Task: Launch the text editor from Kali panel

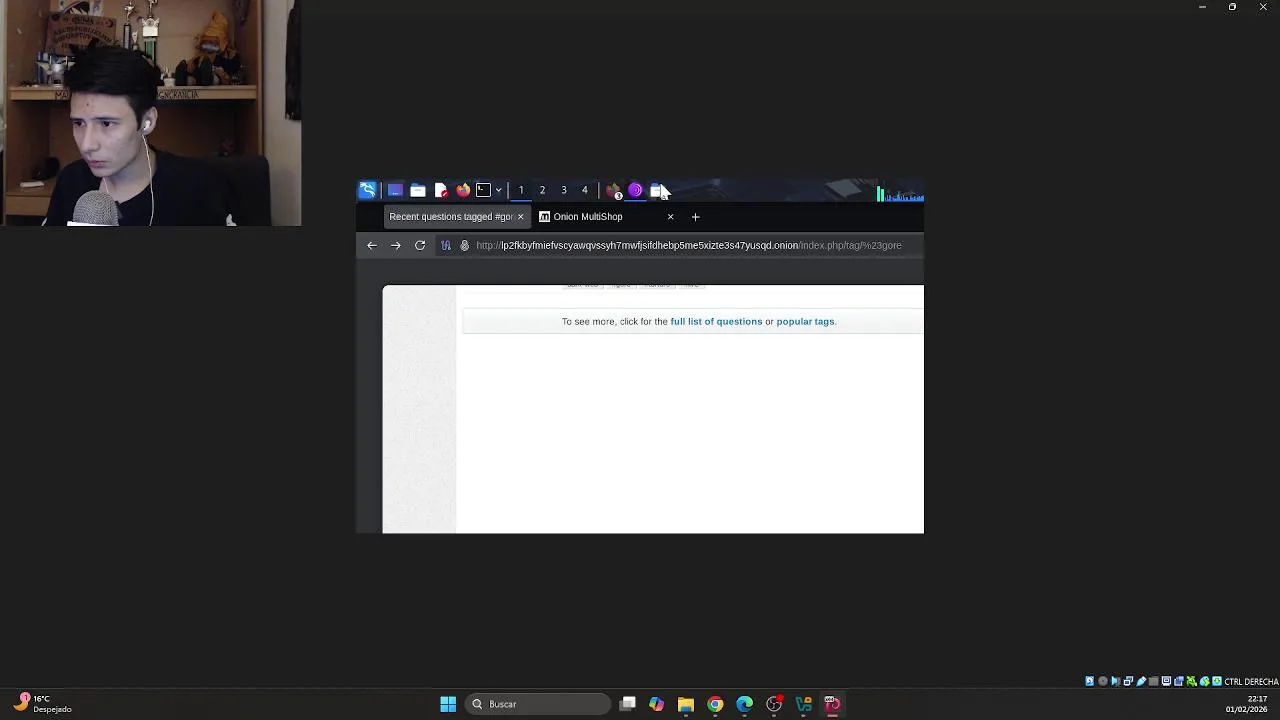Action: tap(440, 190)
